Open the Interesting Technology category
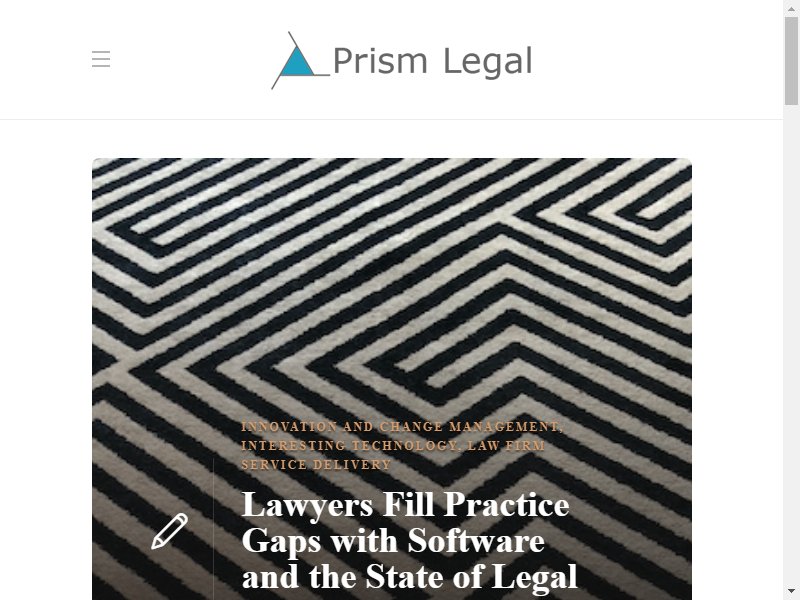 point(351,445)
